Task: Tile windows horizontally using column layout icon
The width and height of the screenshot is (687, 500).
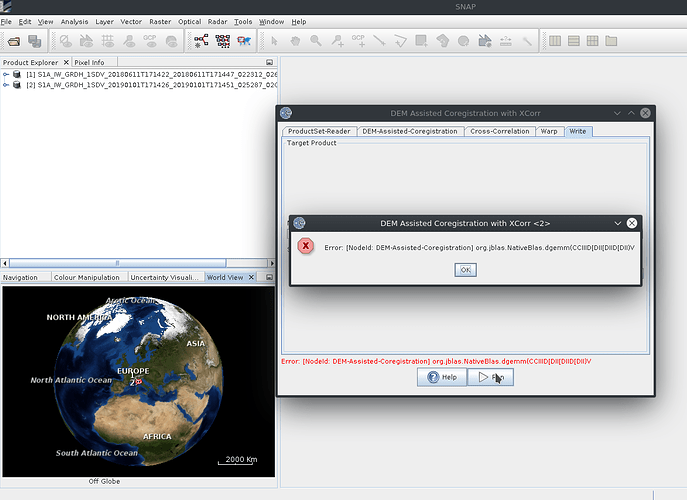Action: click(x=555, y=41)
